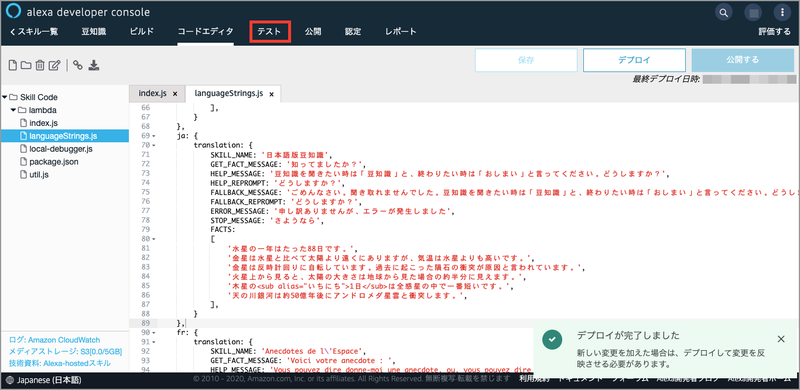
Task: Click 評価する link in header
Action: point(774,32)
